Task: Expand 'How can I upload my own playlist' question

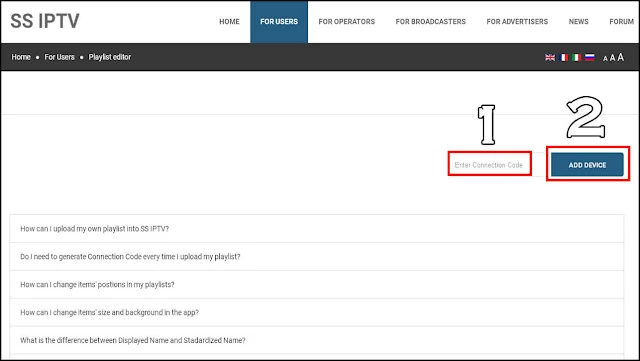Action: click(317, 229)
